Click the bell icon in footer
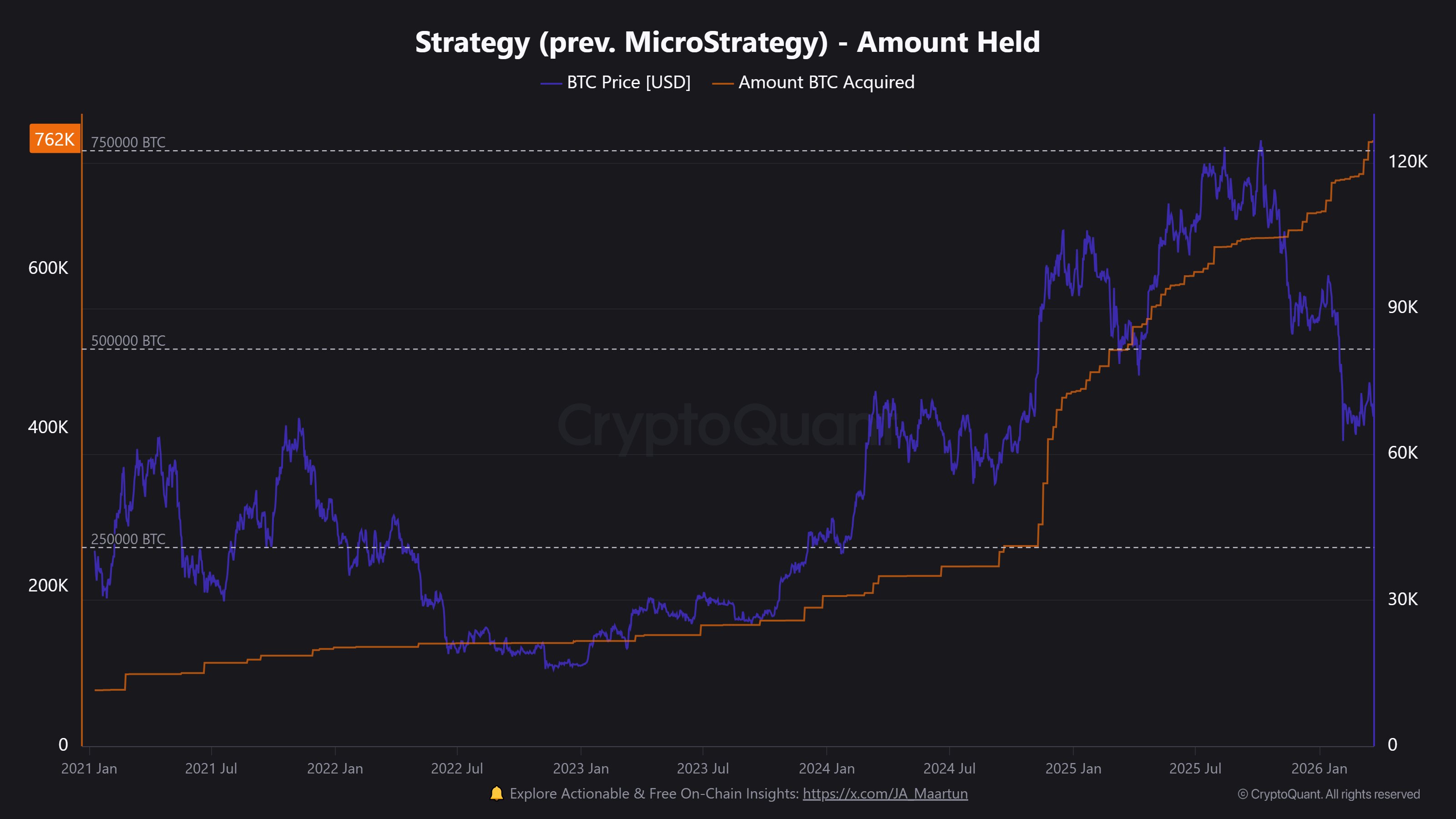The height and width of the screenshot is (819, 1456). [496, 794]
